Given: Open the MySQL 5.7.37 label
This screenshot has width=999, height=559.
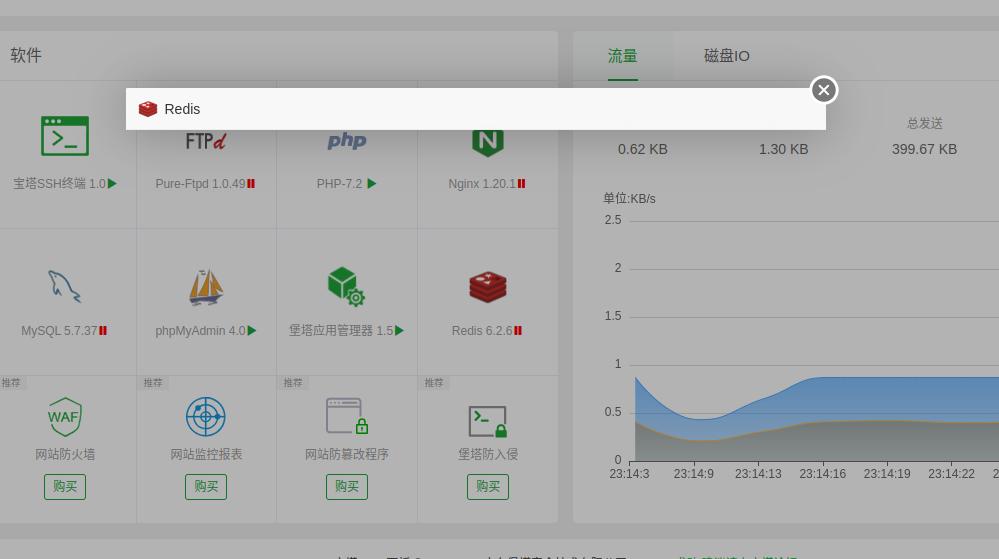Looking at the screenshot, I should click(59, 331).
